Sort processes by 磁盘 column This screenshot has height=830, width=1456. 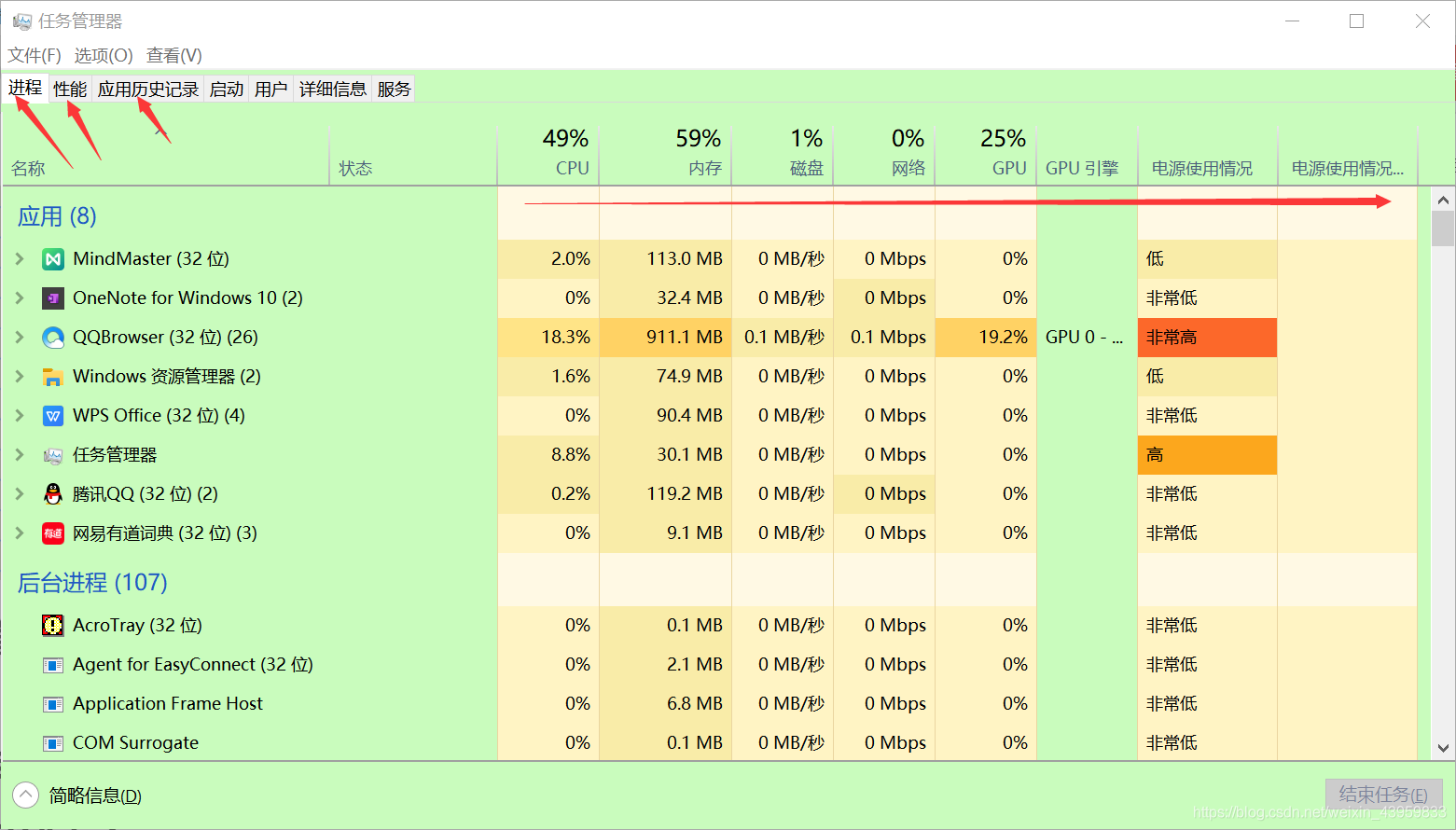tap(783, 156)
